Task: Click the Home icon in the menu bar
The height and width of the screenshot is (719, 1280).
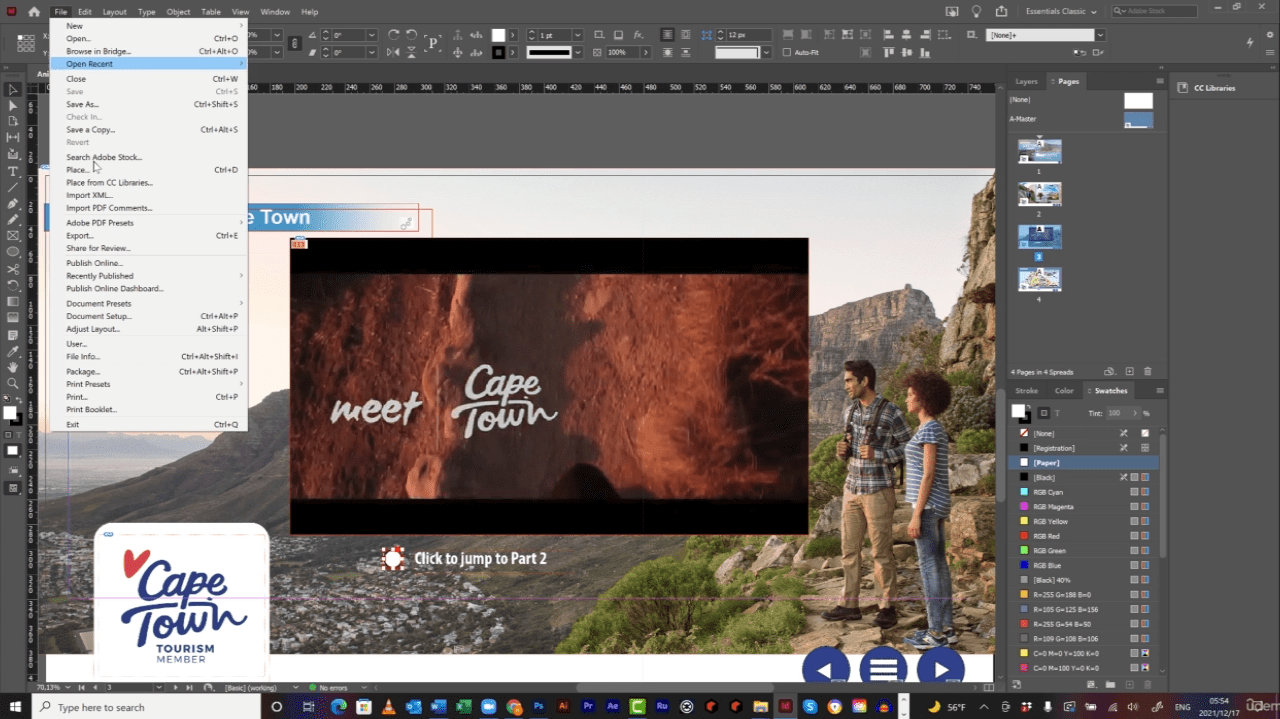Action: pyautogui.click(x=34, y=11)
